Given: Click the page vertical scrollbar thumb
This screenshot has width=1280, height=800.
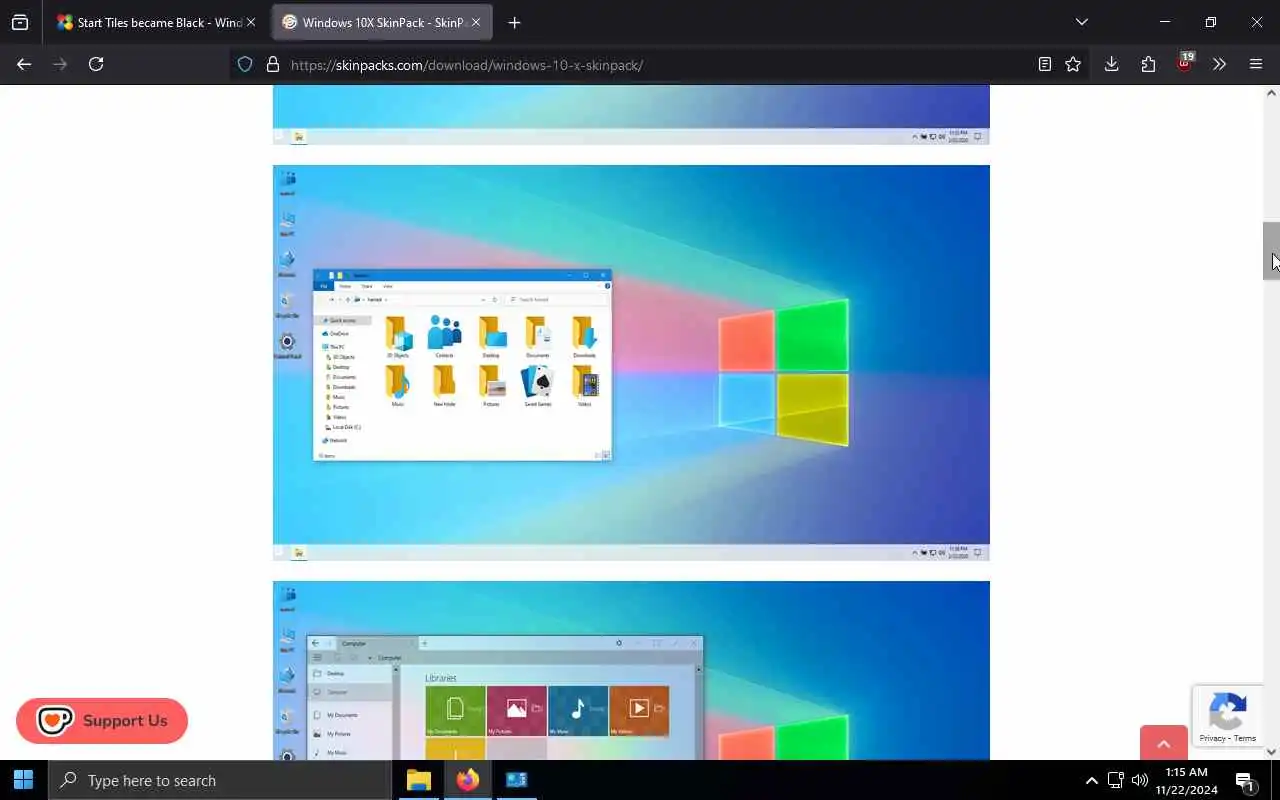Looking at the screenshot, I should coord(1271,251).
